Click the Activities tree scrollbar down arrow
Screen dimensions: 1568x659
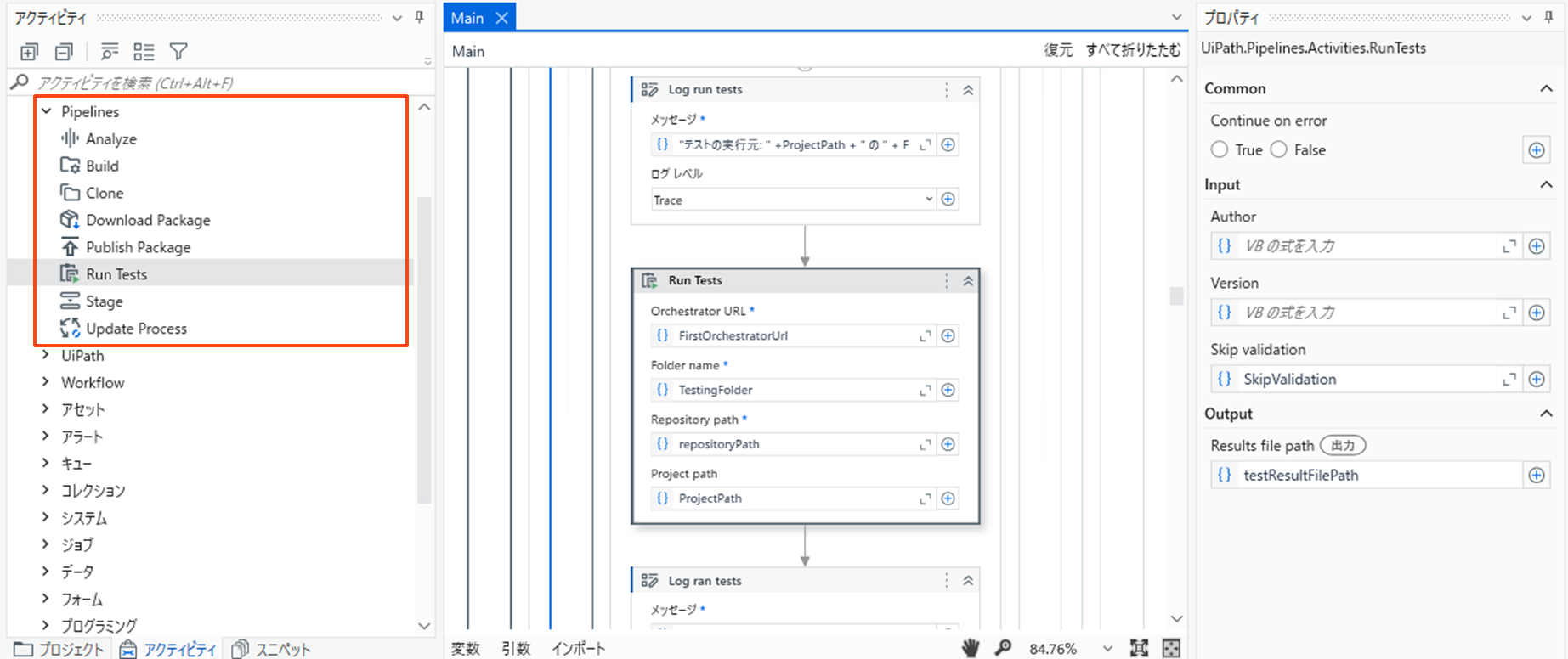click(424, 626)
